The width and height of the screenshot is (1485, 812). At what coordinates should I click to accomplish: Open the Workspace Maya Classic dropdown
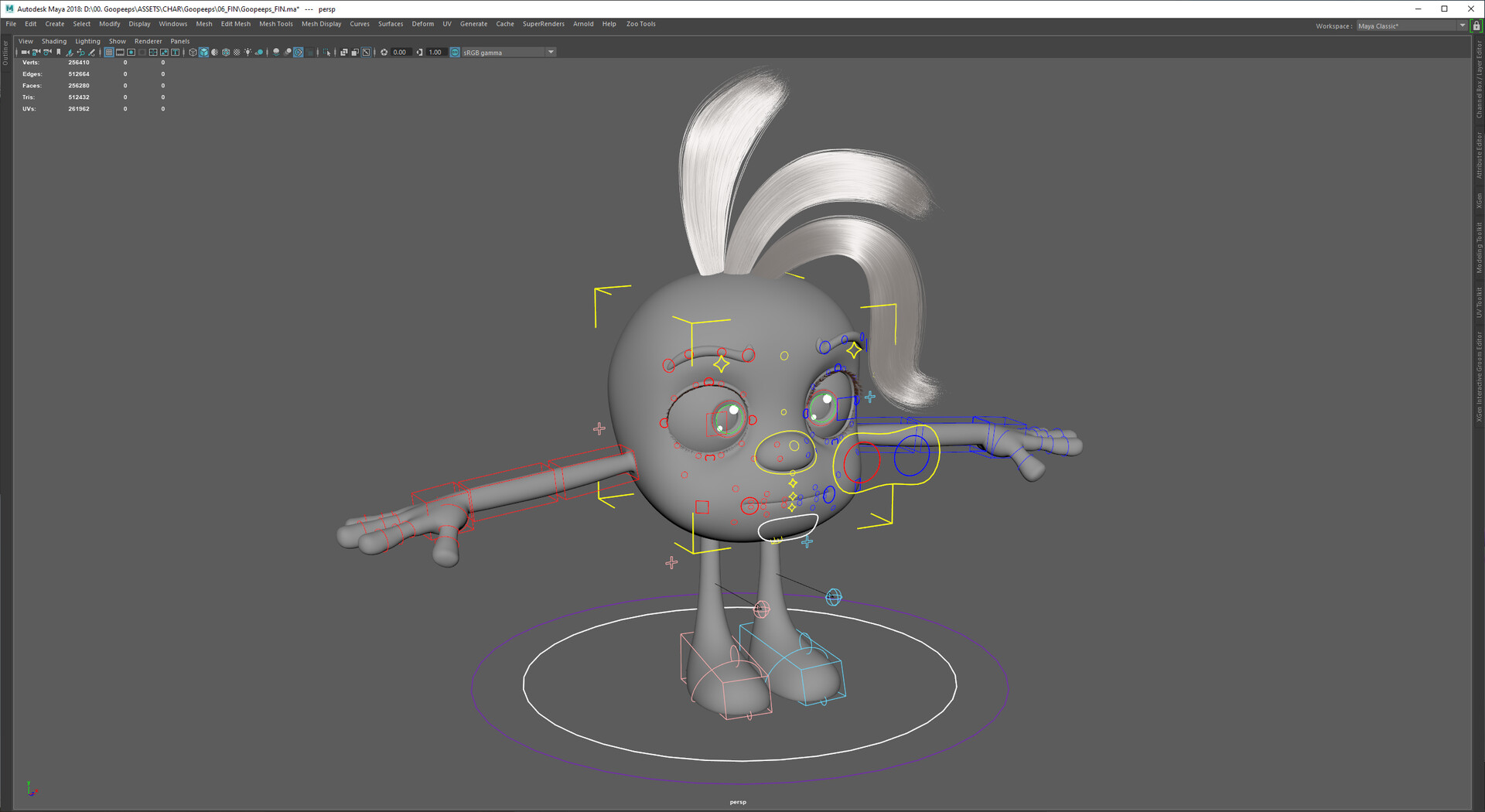1412,26
